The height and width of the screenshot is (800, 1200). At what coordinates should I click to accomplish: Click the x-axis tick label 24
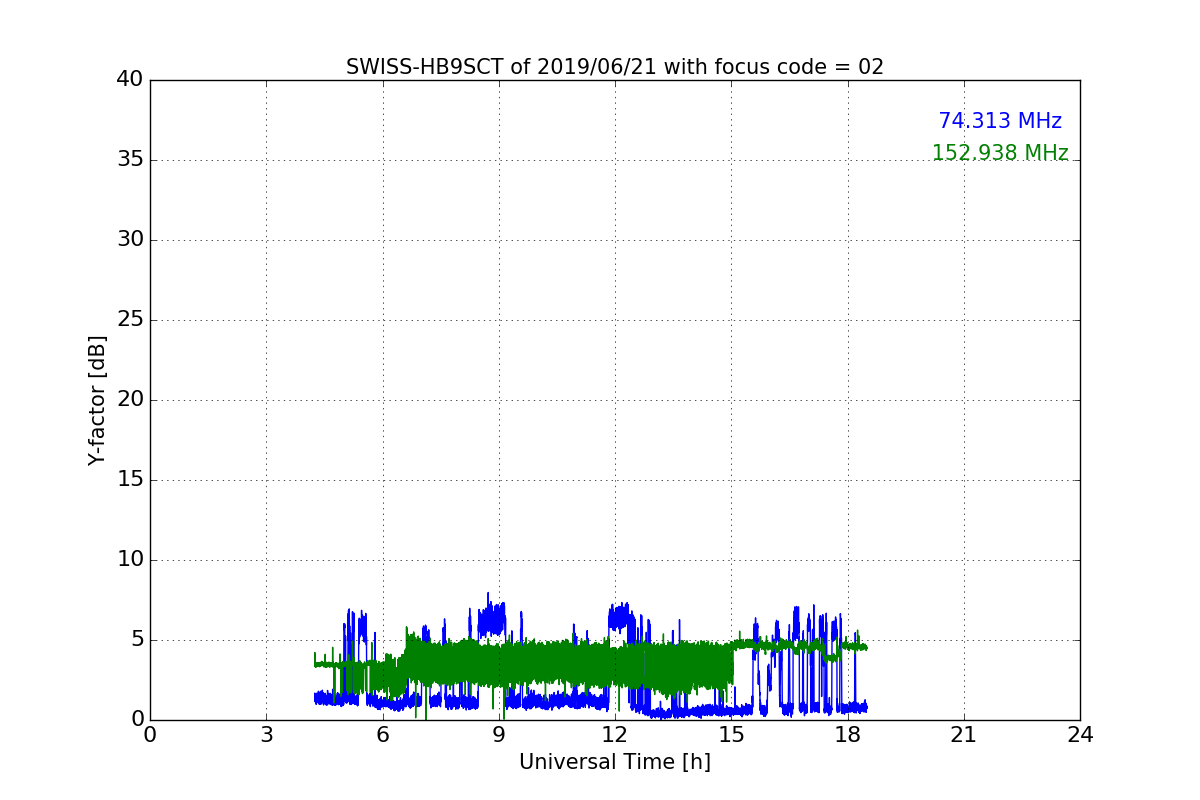pyautogui.click(x=1080, y=735)
